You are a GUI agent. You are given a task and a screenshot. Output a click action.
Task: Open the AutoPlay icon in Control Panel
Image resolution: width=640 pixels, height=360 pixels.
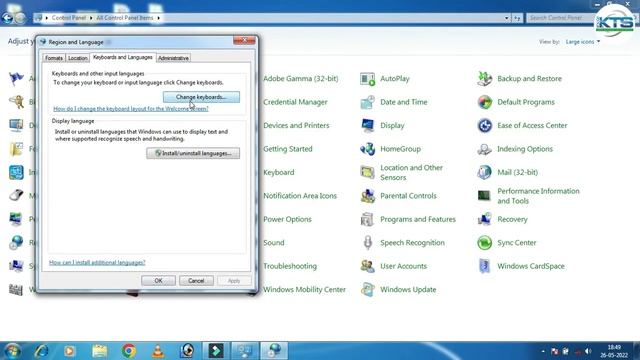pos(367,79)
